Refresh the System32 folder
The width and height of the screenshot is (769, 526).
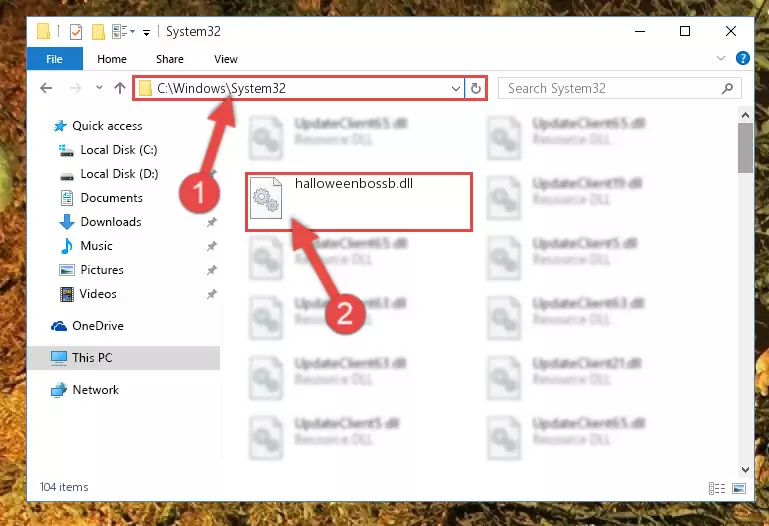pos(476,89)
